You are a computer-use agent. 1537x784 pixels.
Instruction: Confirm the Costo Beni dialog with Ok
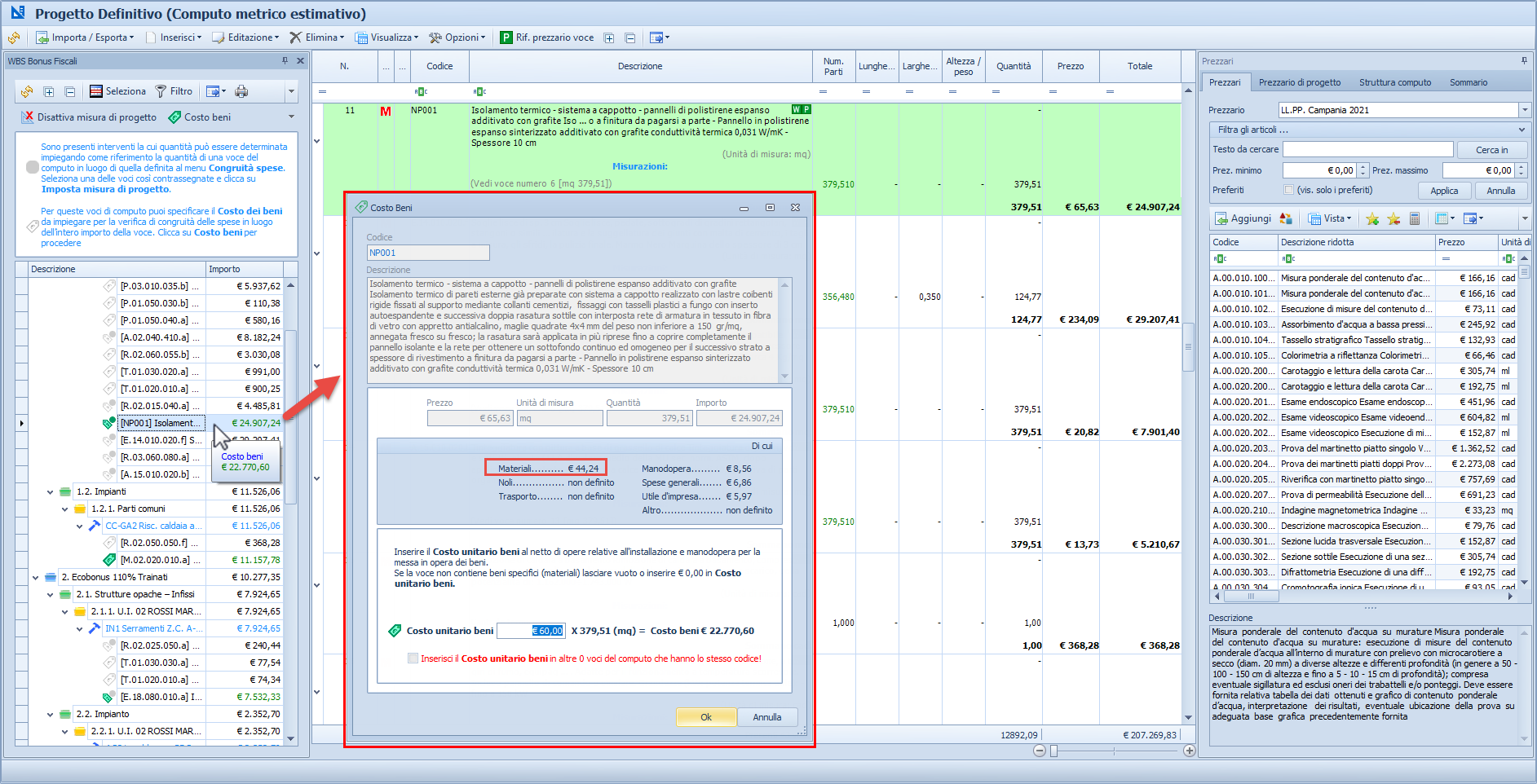coord(706,717)
